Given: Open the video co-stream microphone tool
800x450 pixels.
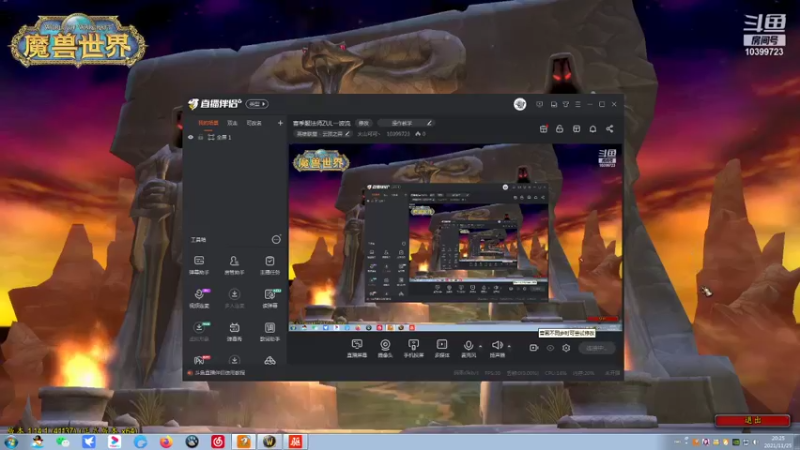Looking at the screenshot, I should [199, 298].
